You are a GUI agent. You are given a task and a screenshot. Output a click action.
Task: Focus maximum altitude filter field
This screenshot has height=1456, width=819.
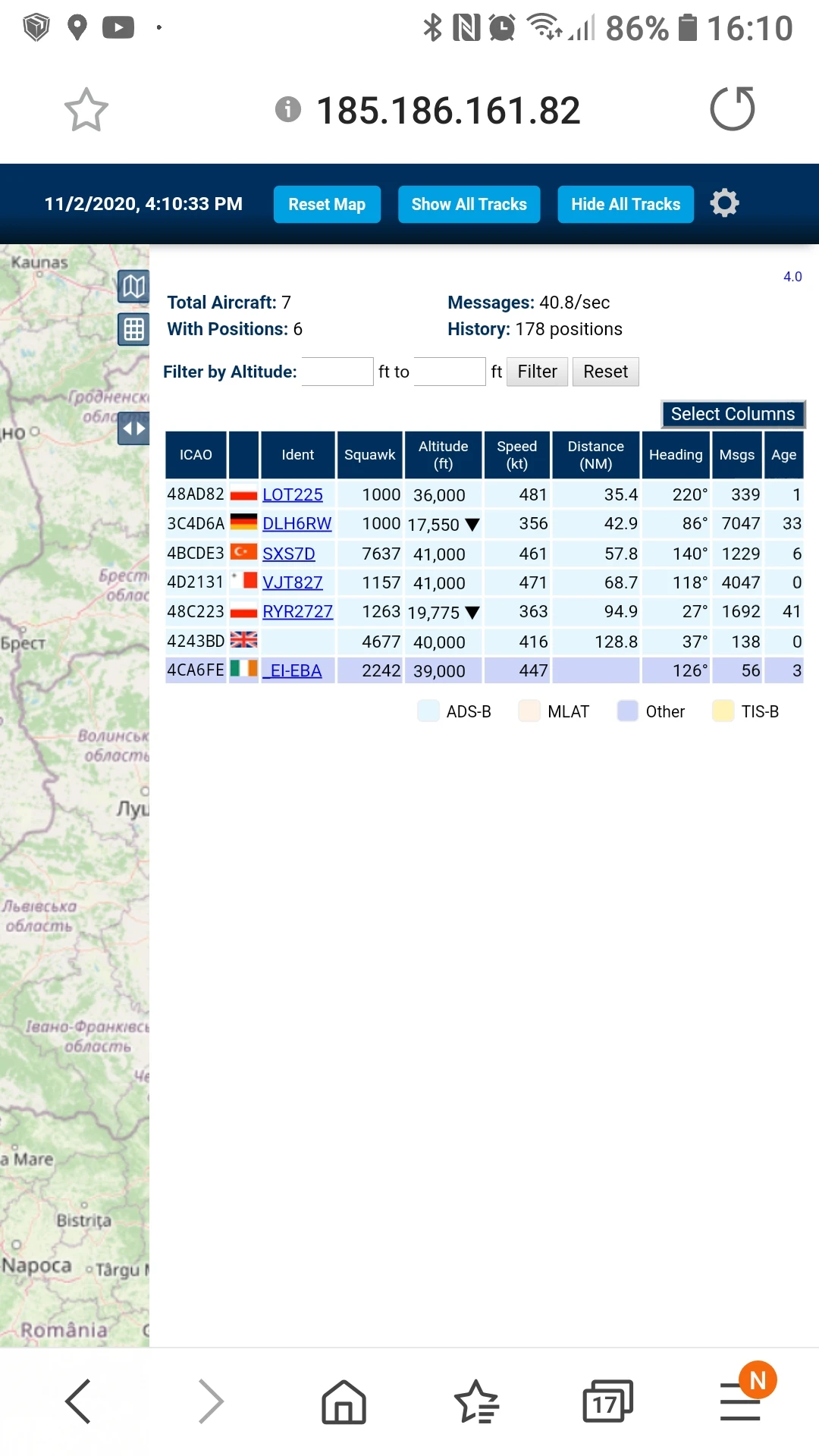coord(450,372)
